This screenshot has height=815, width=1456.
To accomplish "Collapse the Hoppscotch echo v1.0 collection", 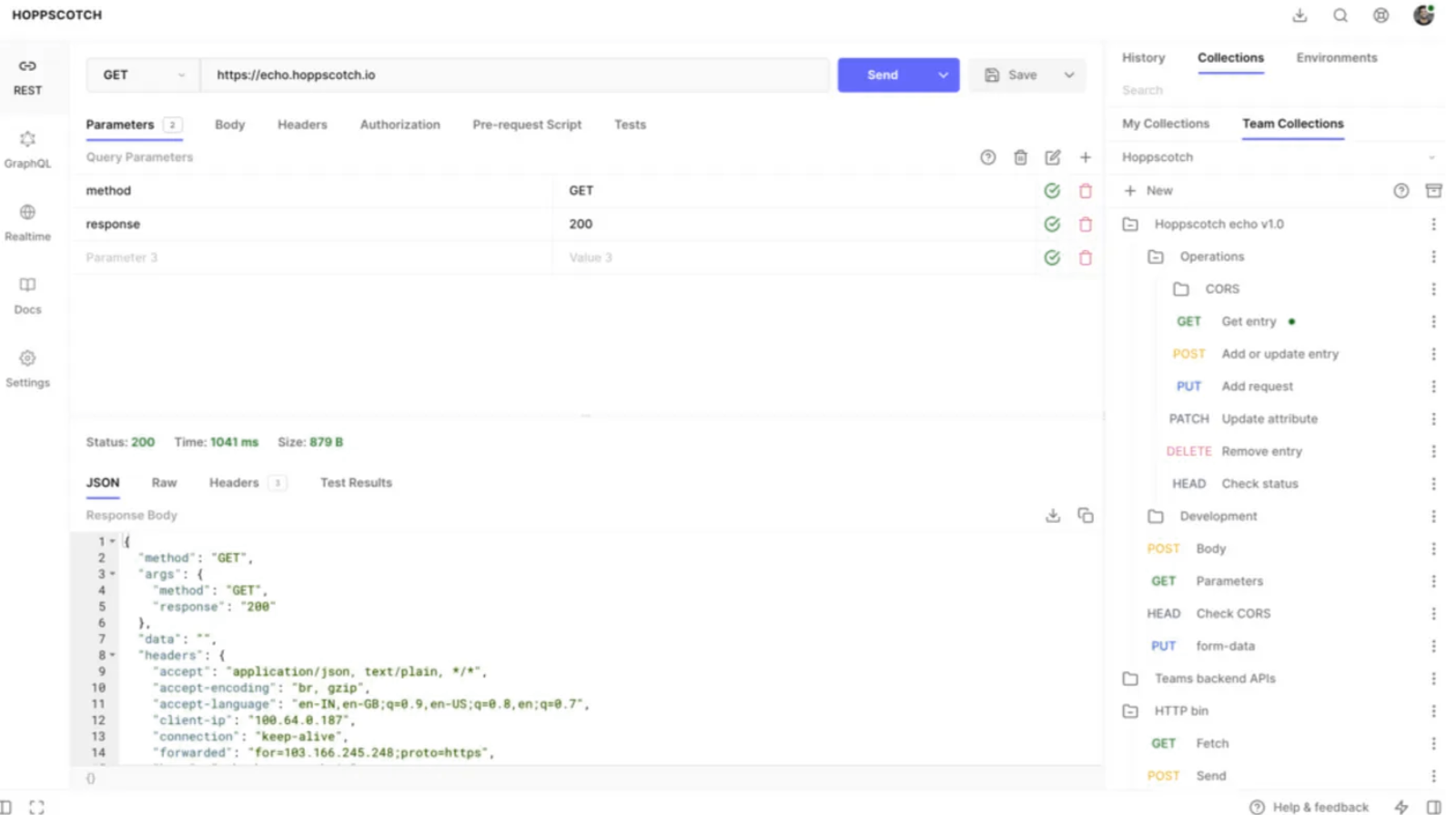I will (1130, 224).
